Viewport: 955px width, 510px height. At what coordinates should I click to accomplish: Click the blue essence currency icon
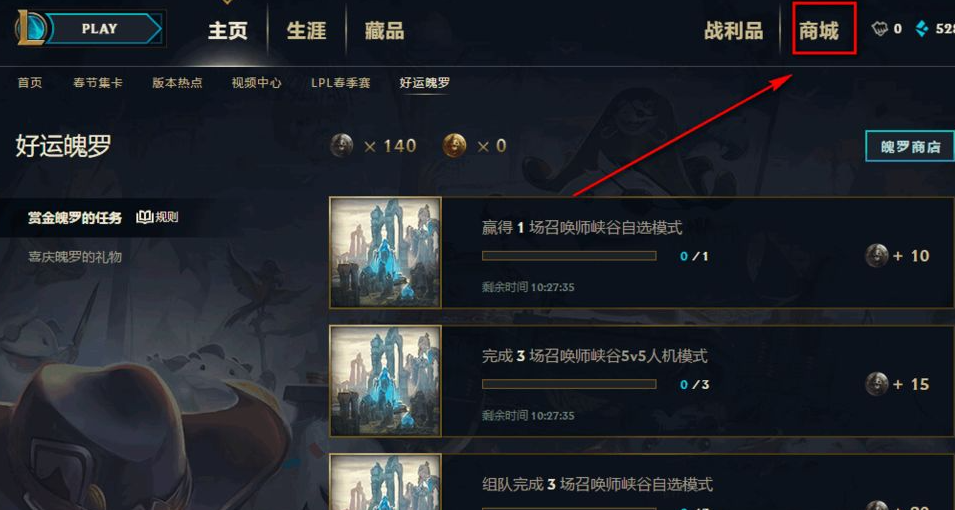(922, 29)
